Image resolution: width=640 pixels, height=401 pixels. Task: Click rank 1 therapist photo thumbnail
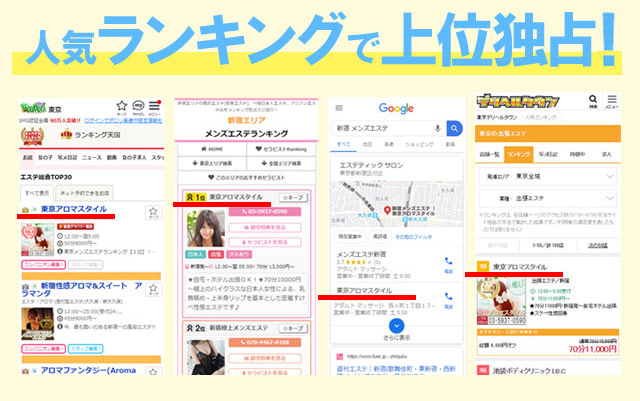click(x=206, y=228)
